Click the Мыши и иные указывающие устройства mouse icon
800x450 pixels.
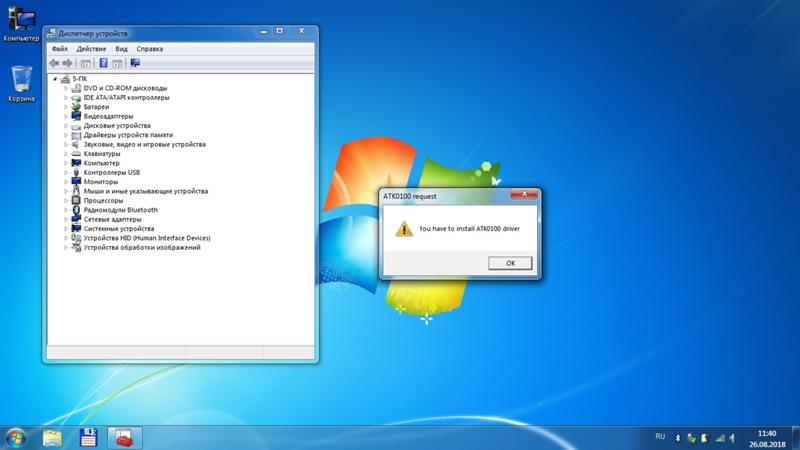click(x=76, y=191)
